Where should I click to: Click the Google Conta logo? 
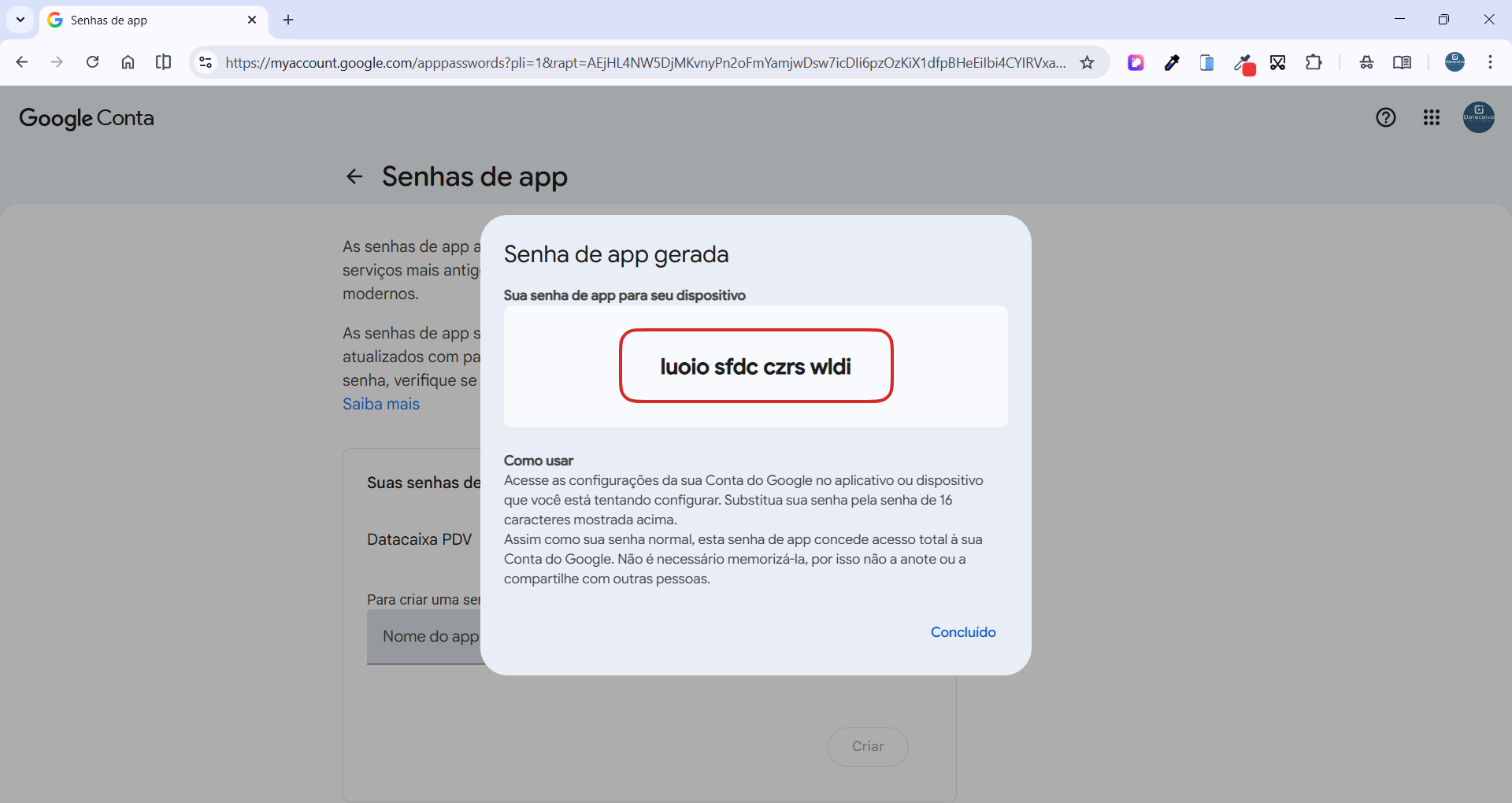(87, 118)
